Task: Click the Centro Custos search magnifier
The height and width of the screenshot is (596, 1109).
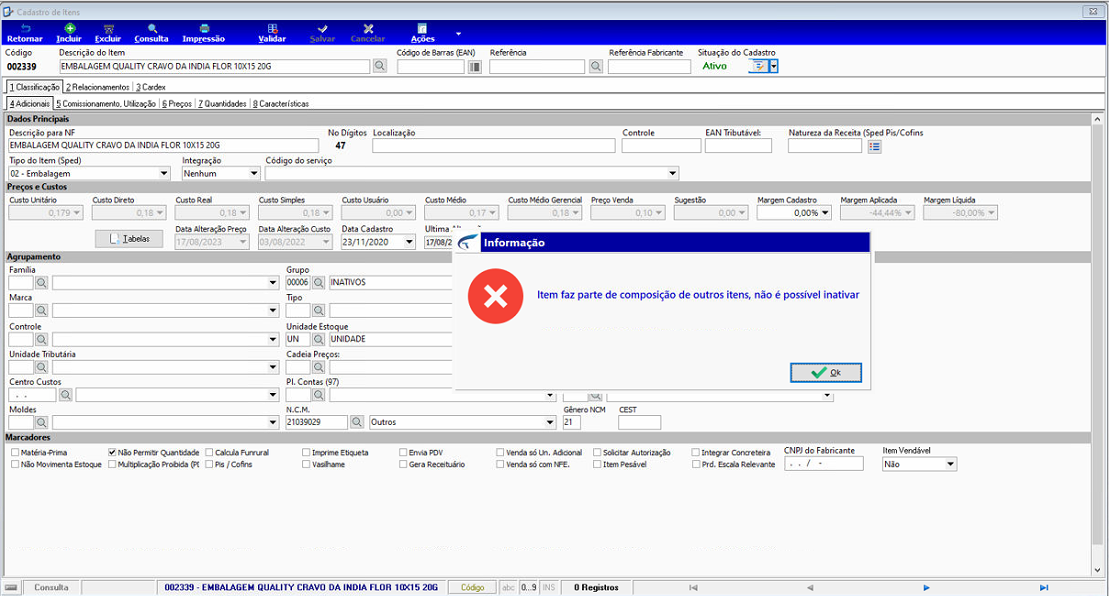Action: pyautogui.click(x=65, y=395)
